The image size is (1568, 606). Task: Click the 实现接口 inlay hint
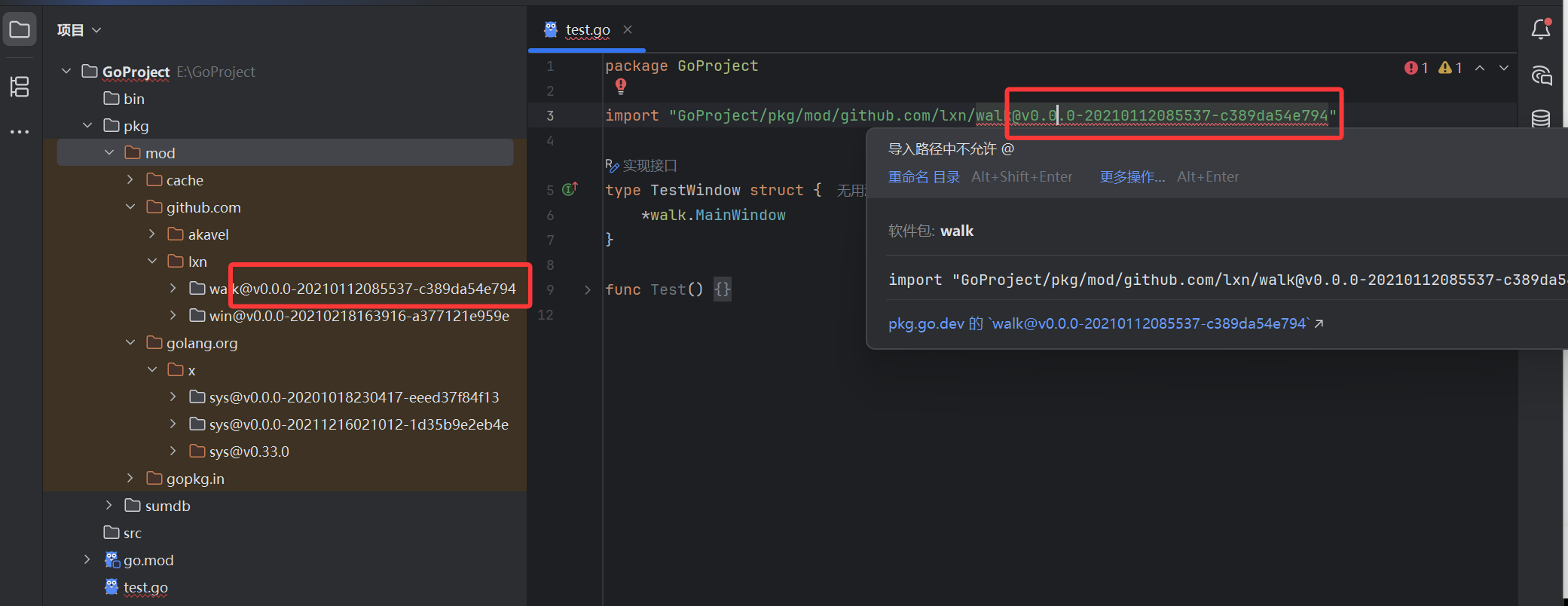(x=650, y=166)
